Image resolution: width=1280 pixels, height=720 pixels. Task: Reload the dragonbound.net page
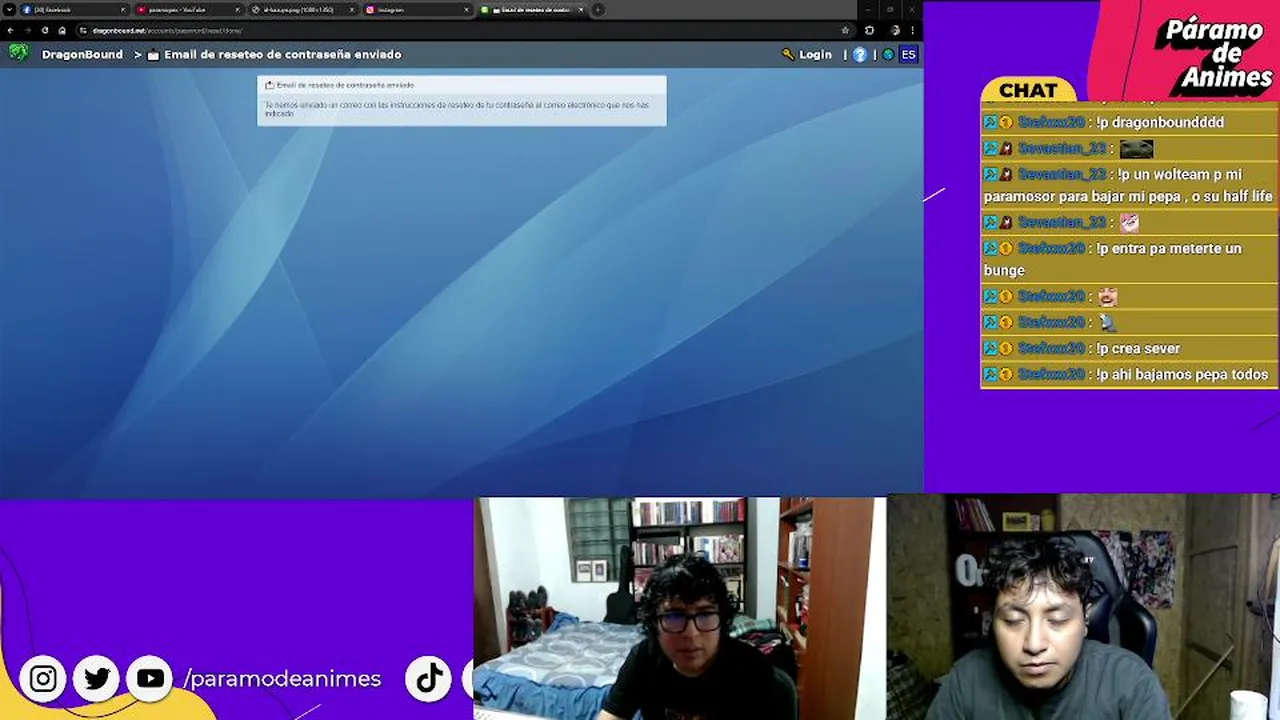click(45, 30)
